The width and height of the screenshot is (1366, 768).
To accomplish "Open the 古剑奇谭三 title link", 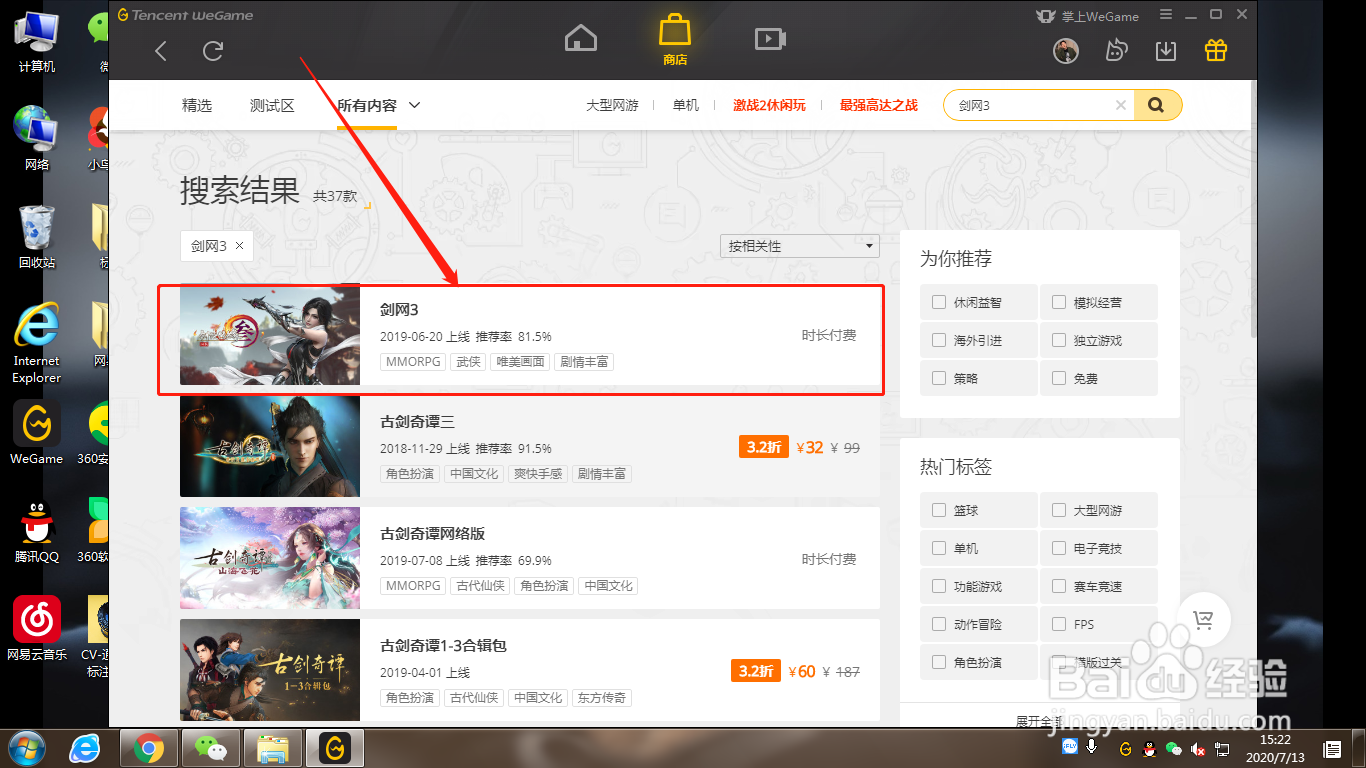I will click(417, 422).
